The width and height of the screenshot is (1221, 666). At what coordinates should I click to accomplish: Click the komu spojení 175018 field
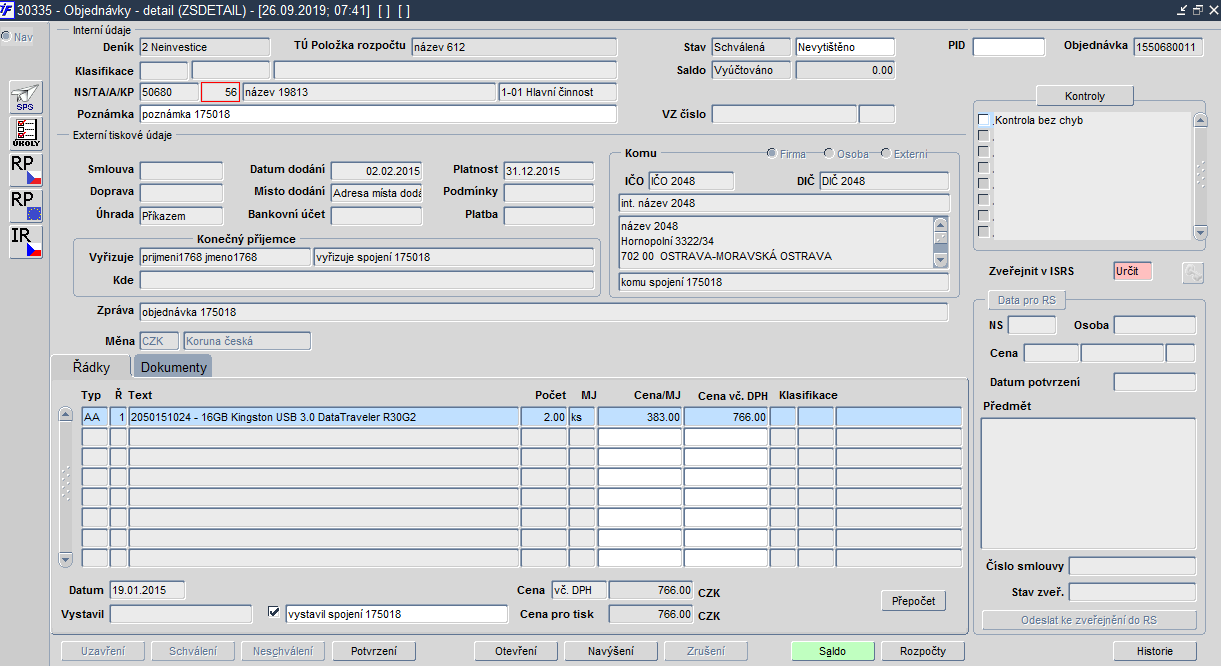783,282
